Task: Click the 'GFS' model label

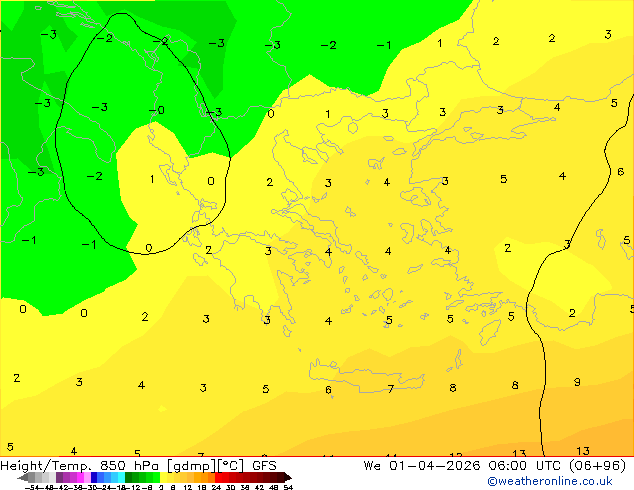Action: [x=264, y=466]
